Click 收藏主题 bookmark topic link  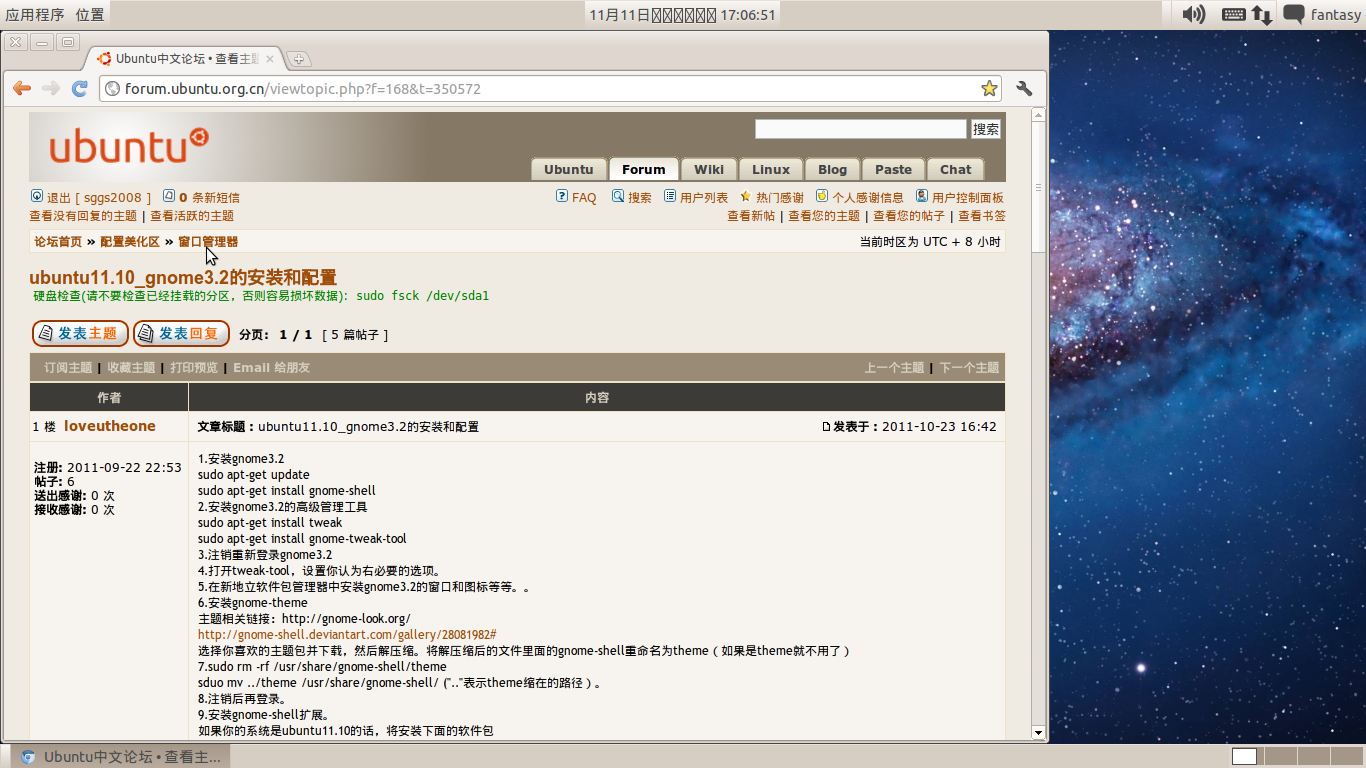(x=131, y=368)
